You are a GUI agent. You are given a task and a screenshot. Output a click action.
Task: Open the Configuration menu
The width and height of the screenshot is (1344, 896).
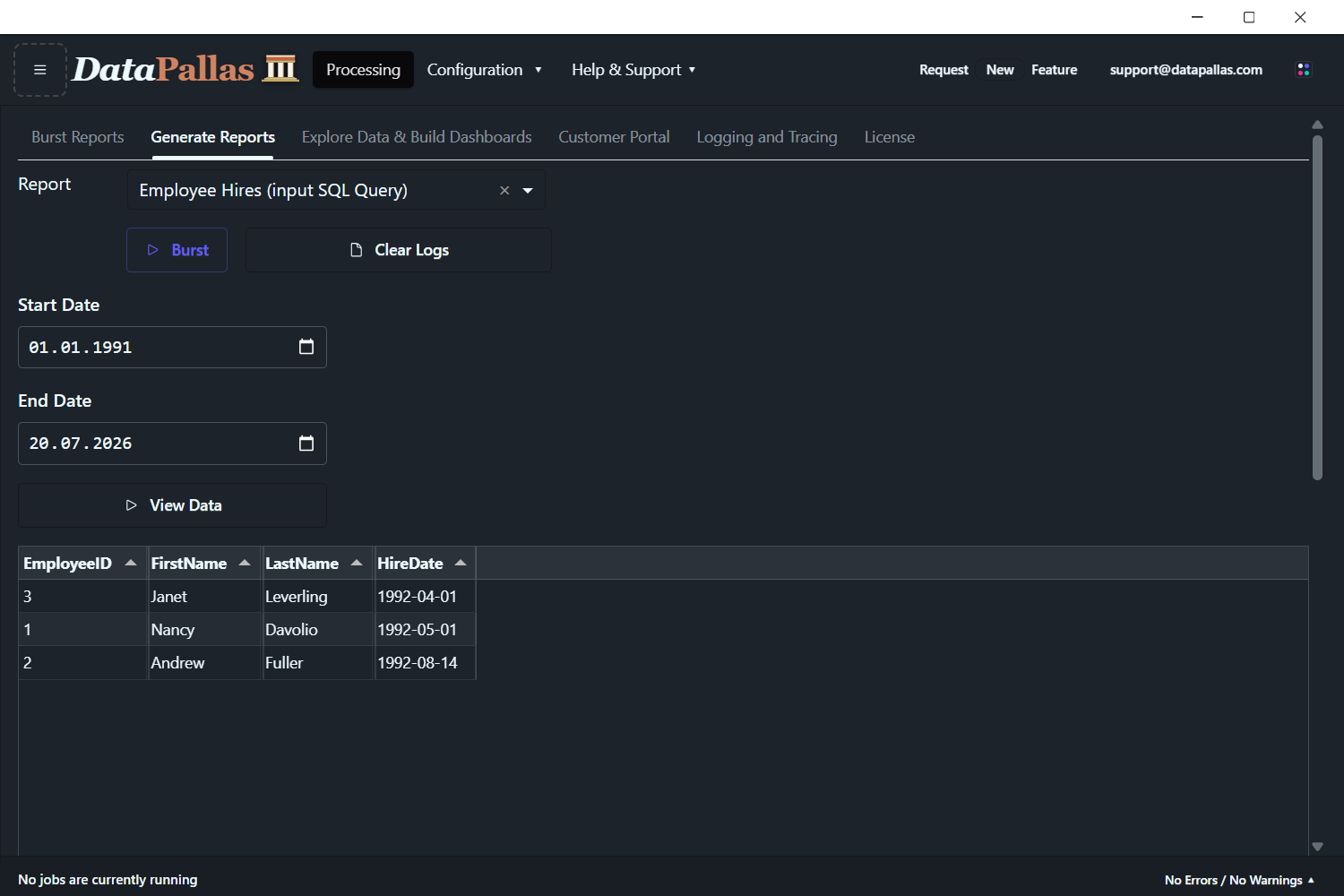[x=484, y=70]
